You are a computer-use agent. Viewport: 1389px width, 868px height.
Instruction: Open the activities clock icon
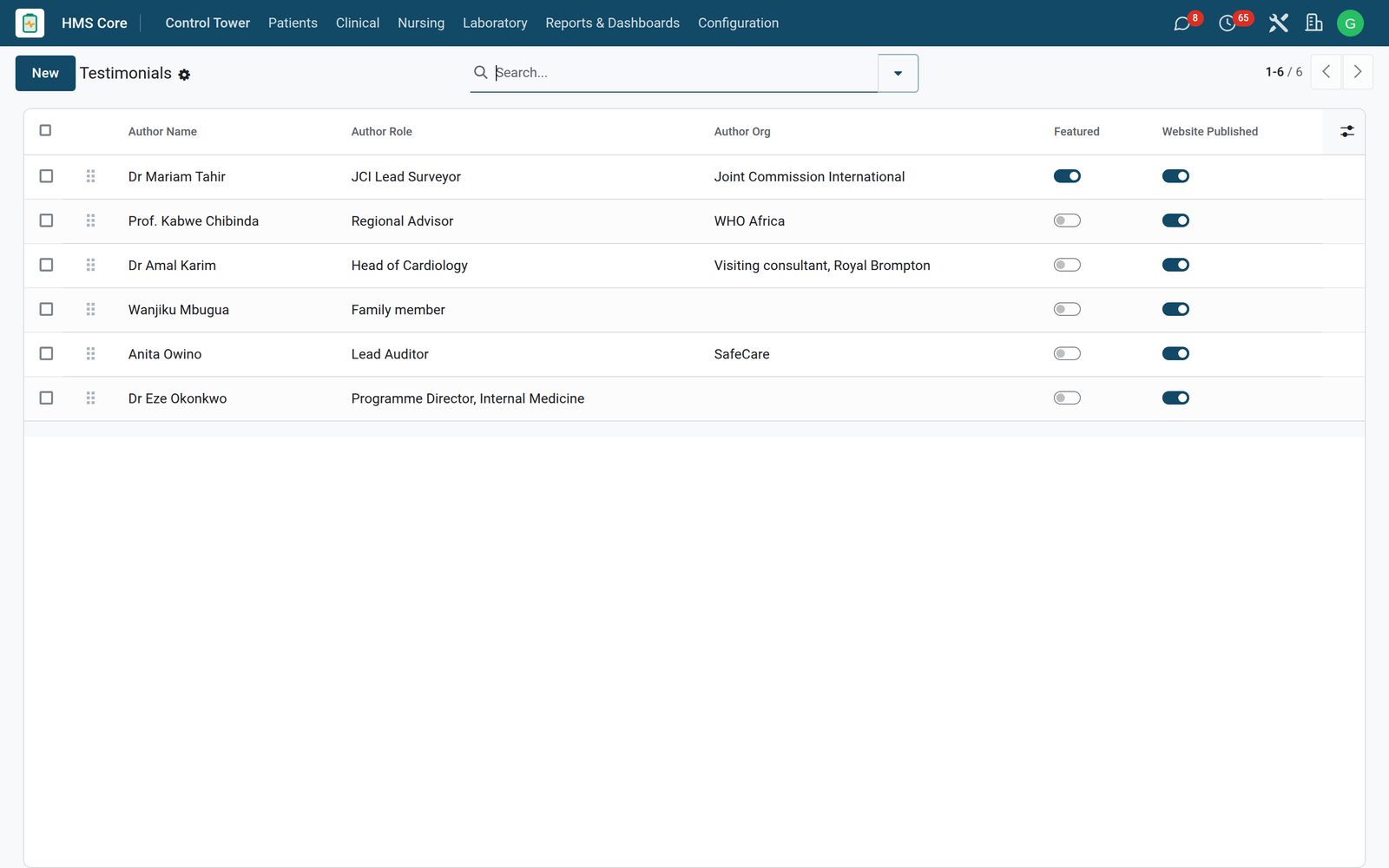(1227, 23)
